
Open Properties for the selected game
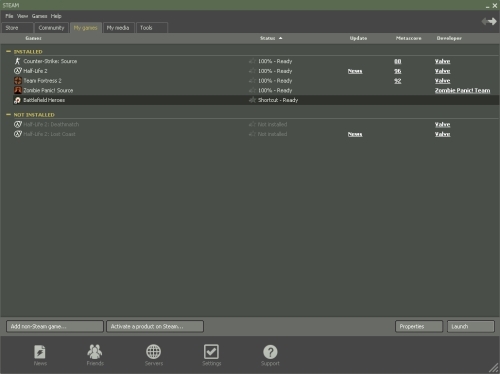coord(419,326)
